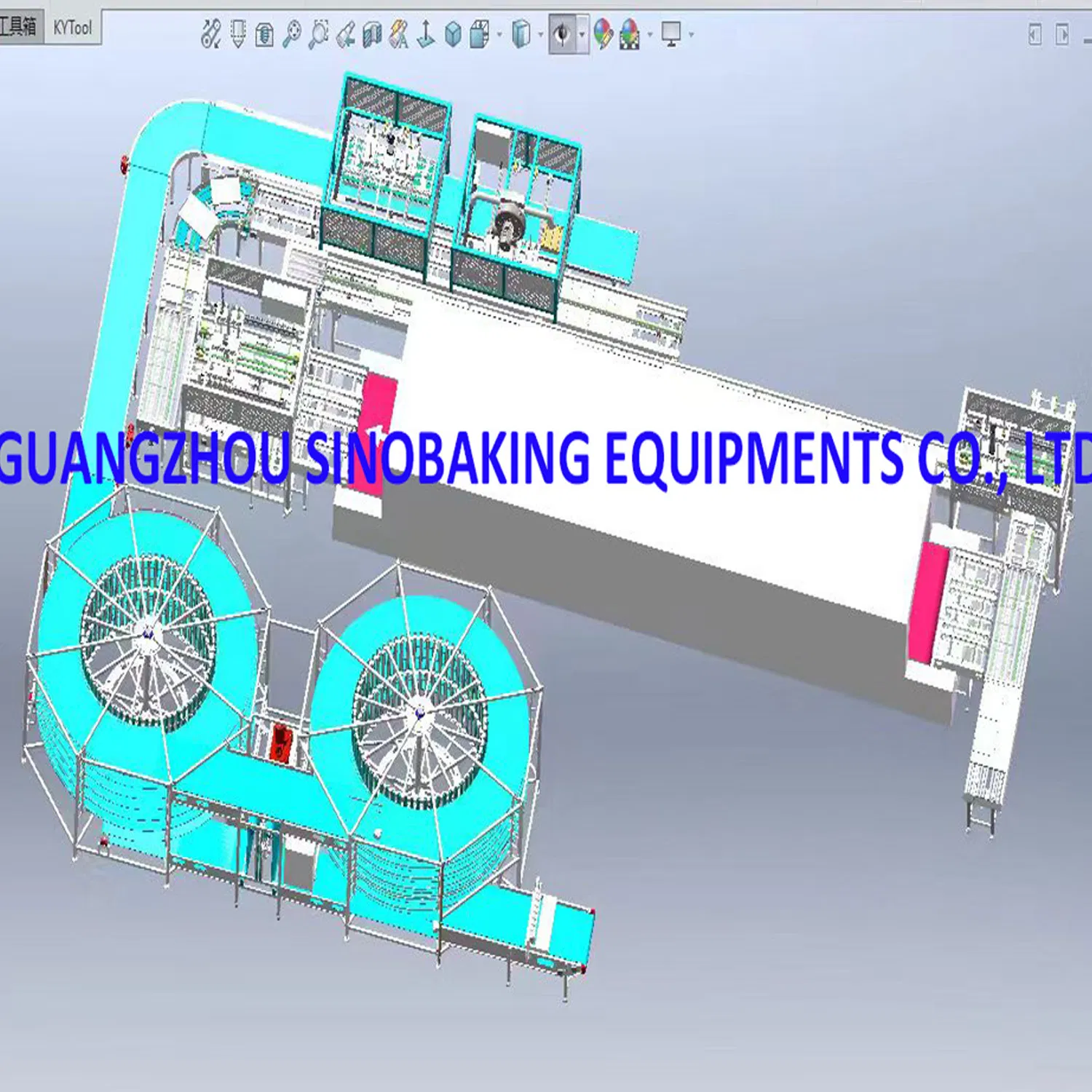Screen dimensions: 1092x1092
Task: Click the Apply Scene icon
Action: 630,34
